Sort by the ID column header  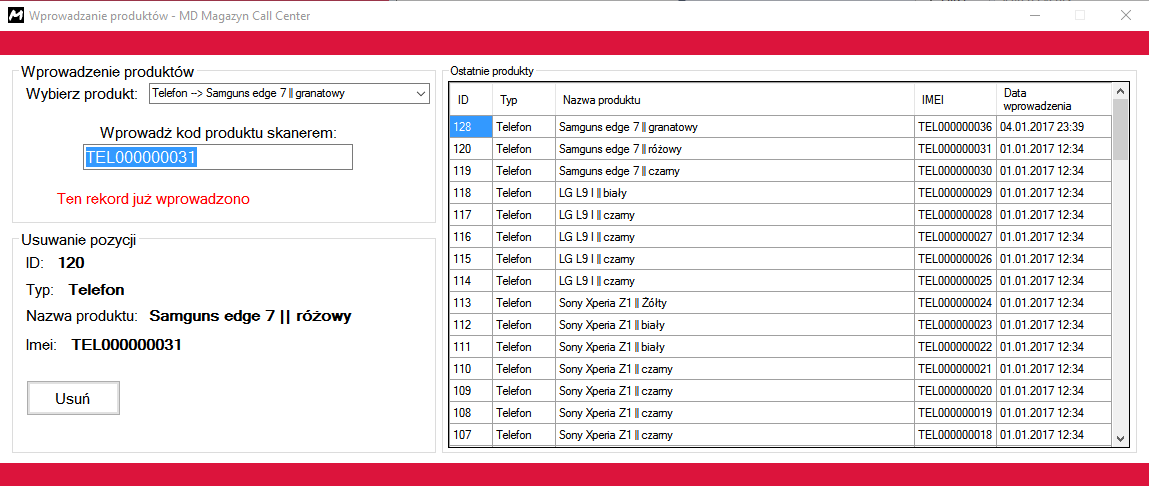click(470, 100)
